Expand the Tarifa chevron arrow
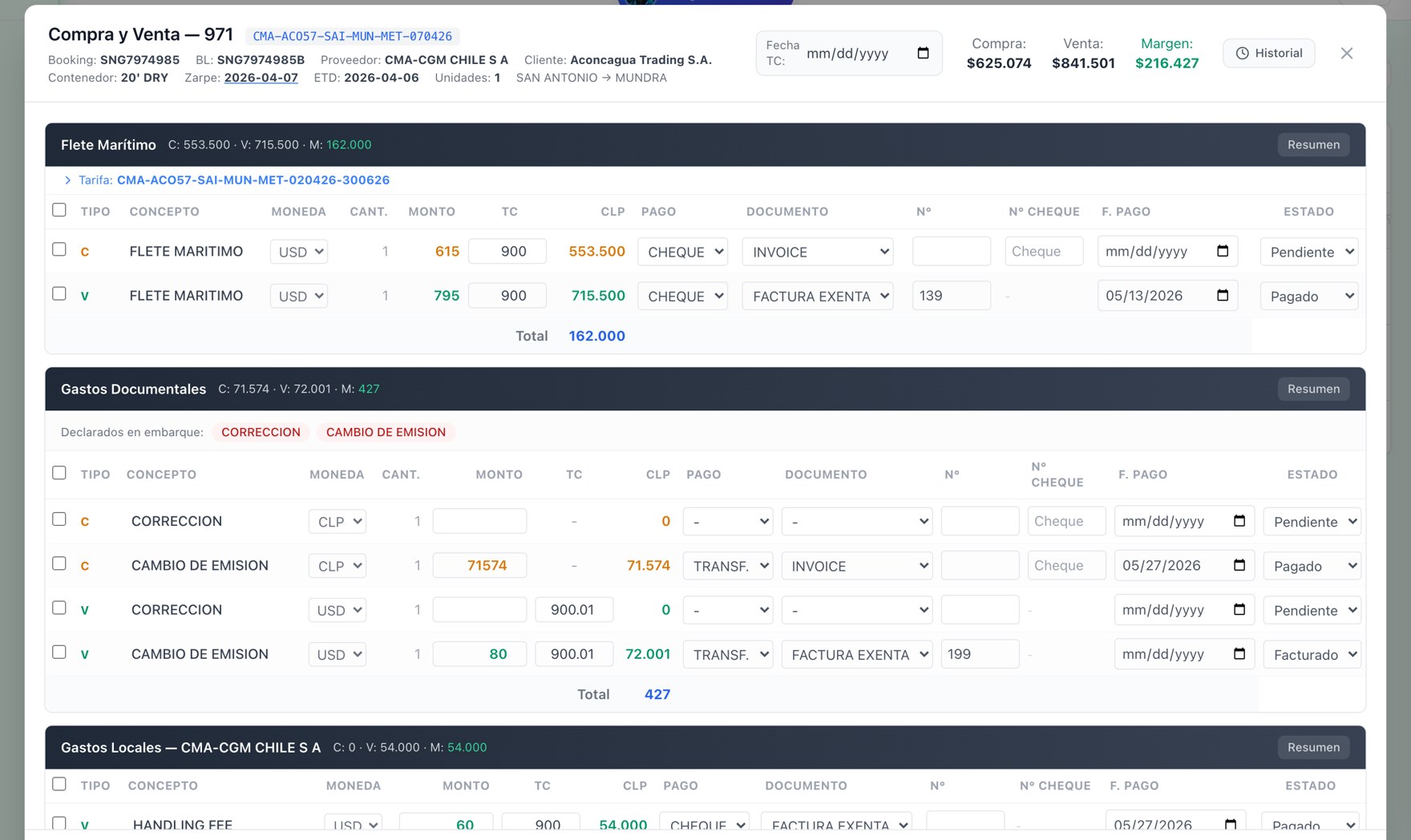The image size is (1411, 840). click(67, 180)
